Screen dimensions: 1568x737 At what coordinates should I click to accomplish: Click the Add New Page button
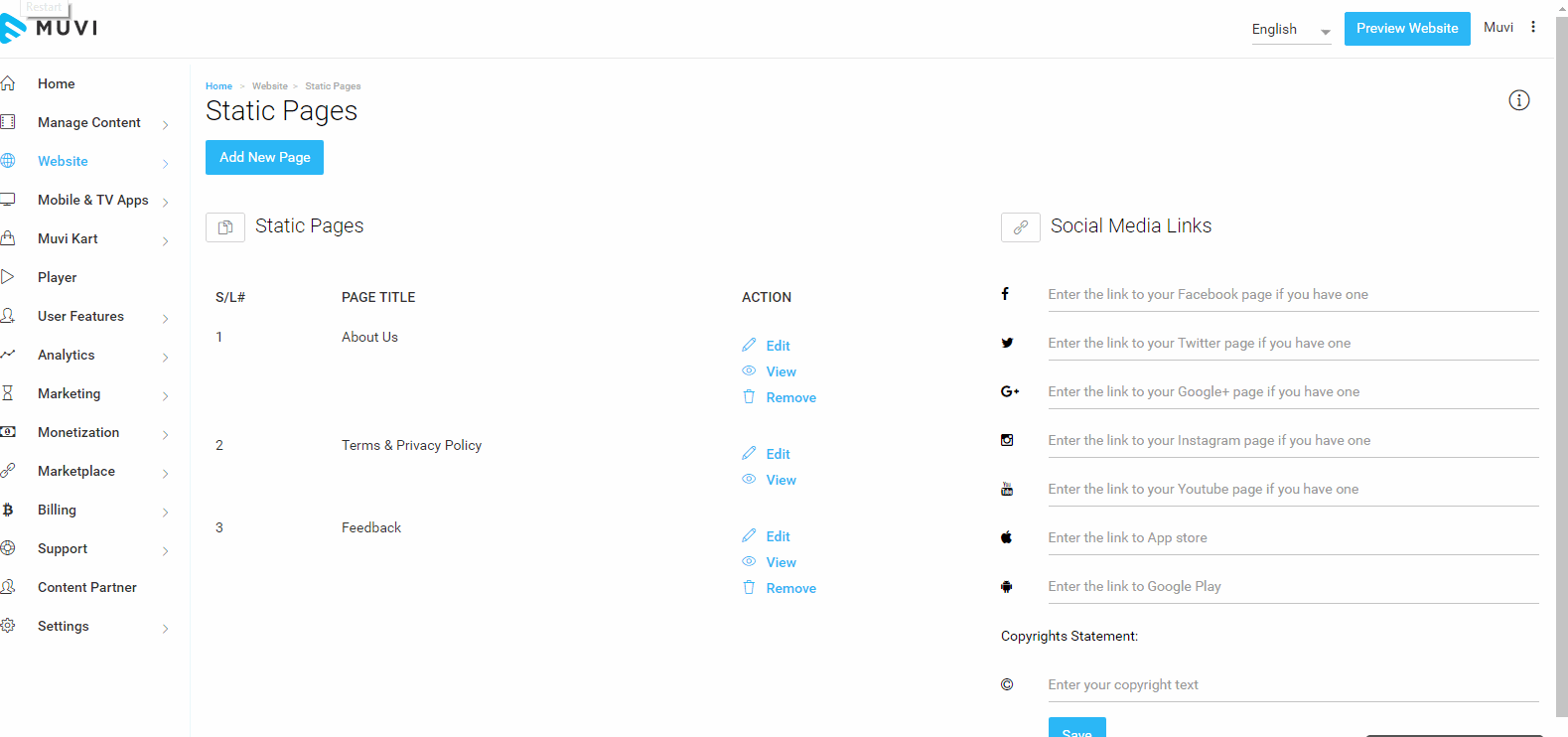[x=264, y=157]
